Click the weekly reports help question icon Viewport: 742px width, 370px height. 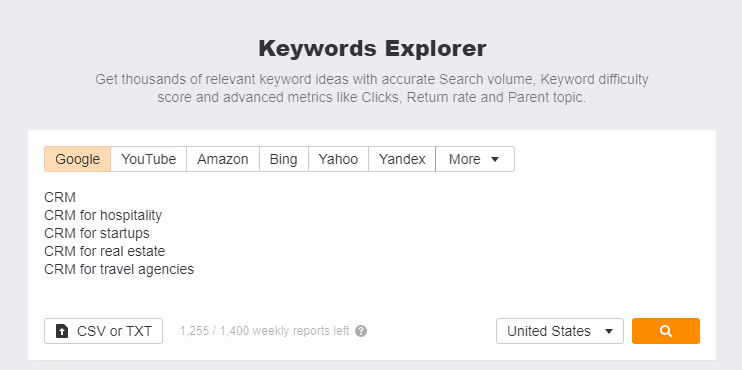[361, 331]
